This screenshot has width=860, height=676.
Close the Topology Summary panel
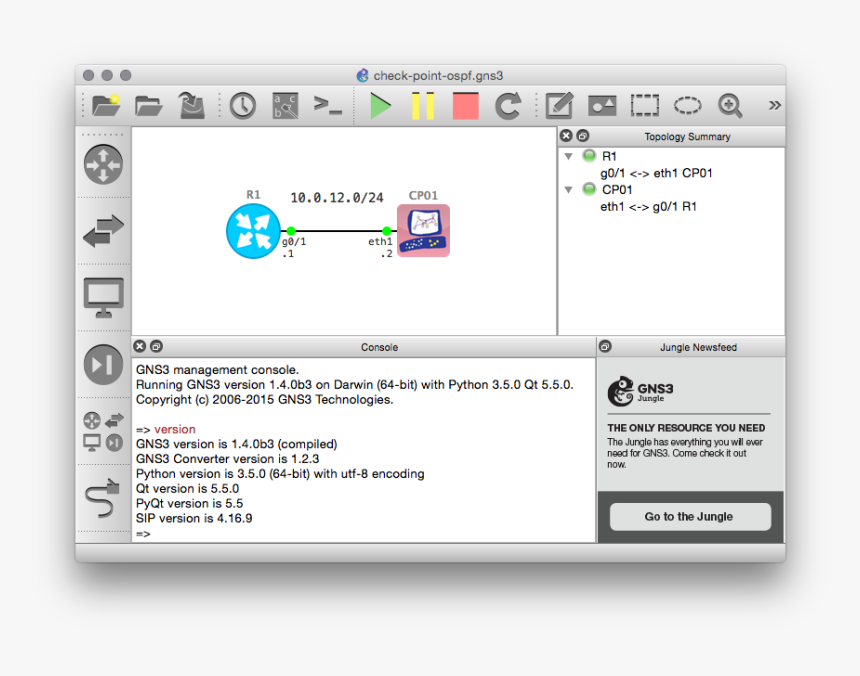[567, 135]
